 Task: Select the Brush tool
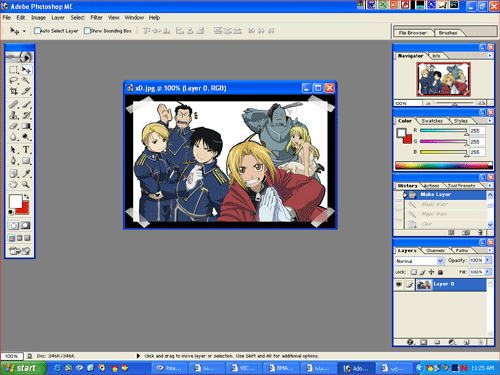(26, 105)
